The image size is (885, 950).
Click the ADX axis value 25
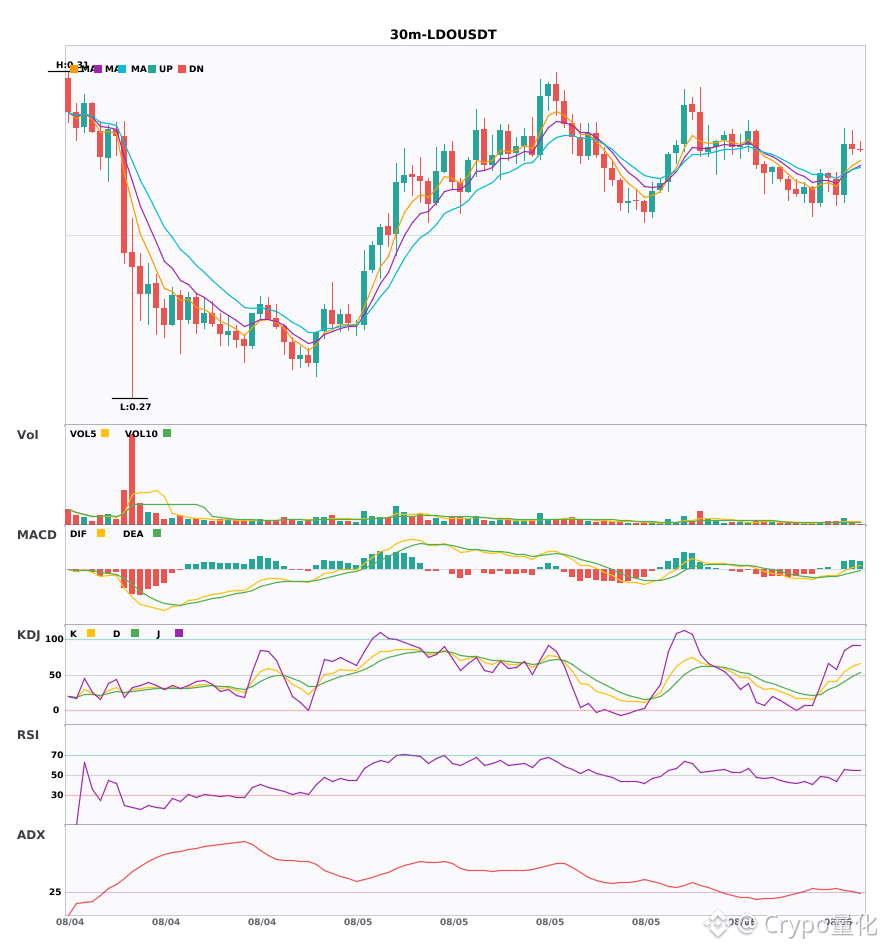[55, 892]
